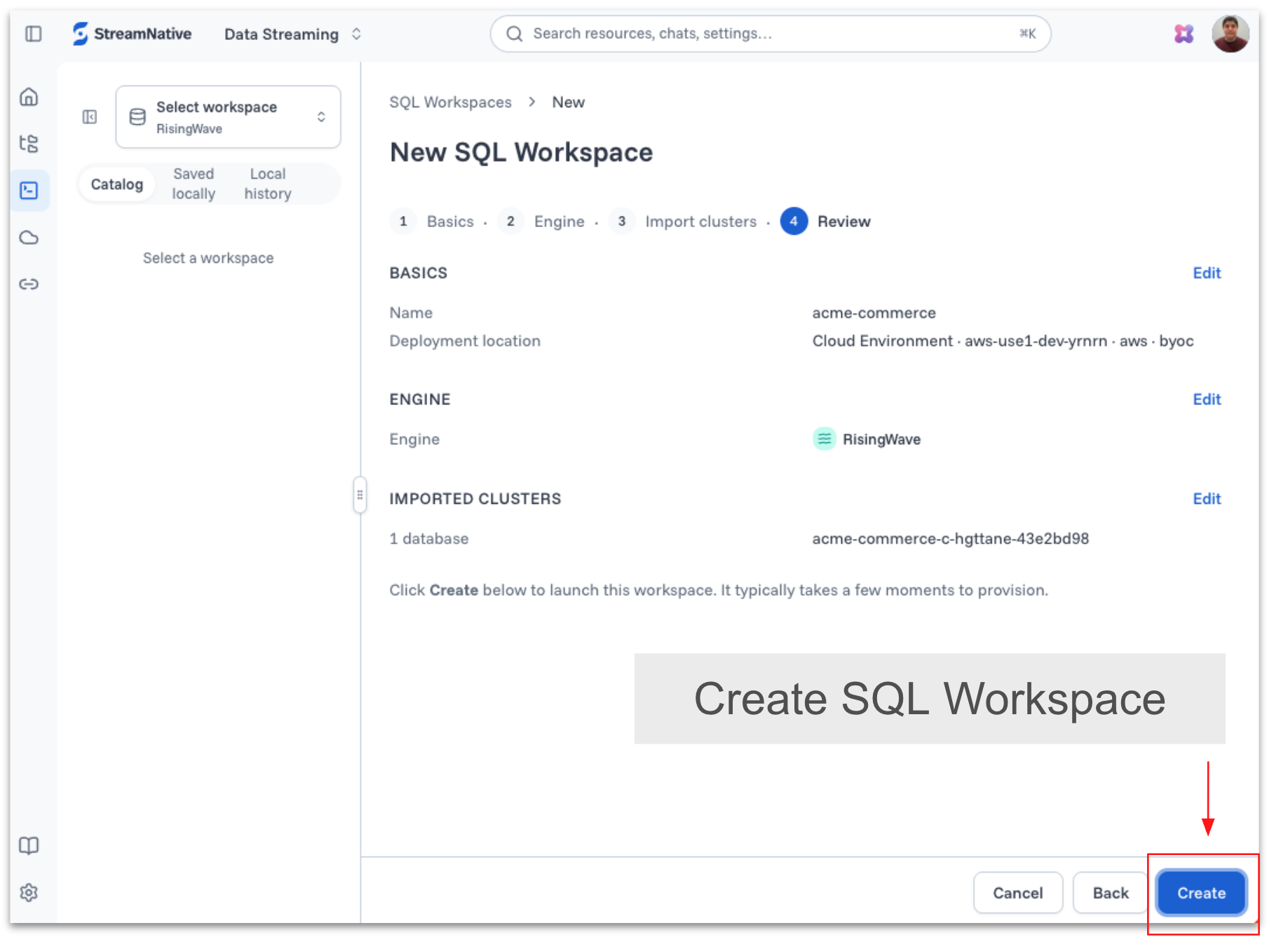Edit the Imported Clusters section

(x=1207, y=499)
